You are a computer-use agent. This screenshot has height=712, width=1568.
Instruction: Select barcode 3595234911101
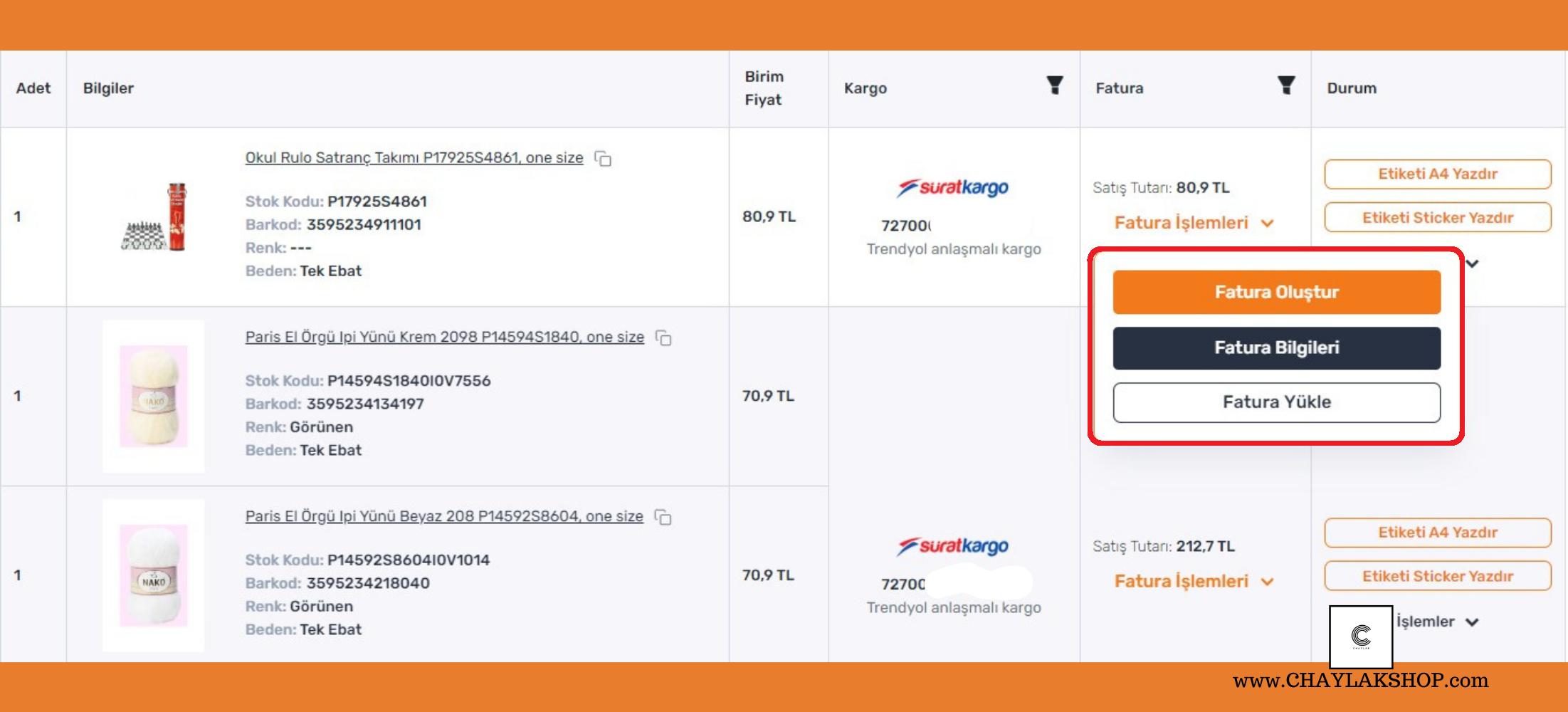[364, 225]
